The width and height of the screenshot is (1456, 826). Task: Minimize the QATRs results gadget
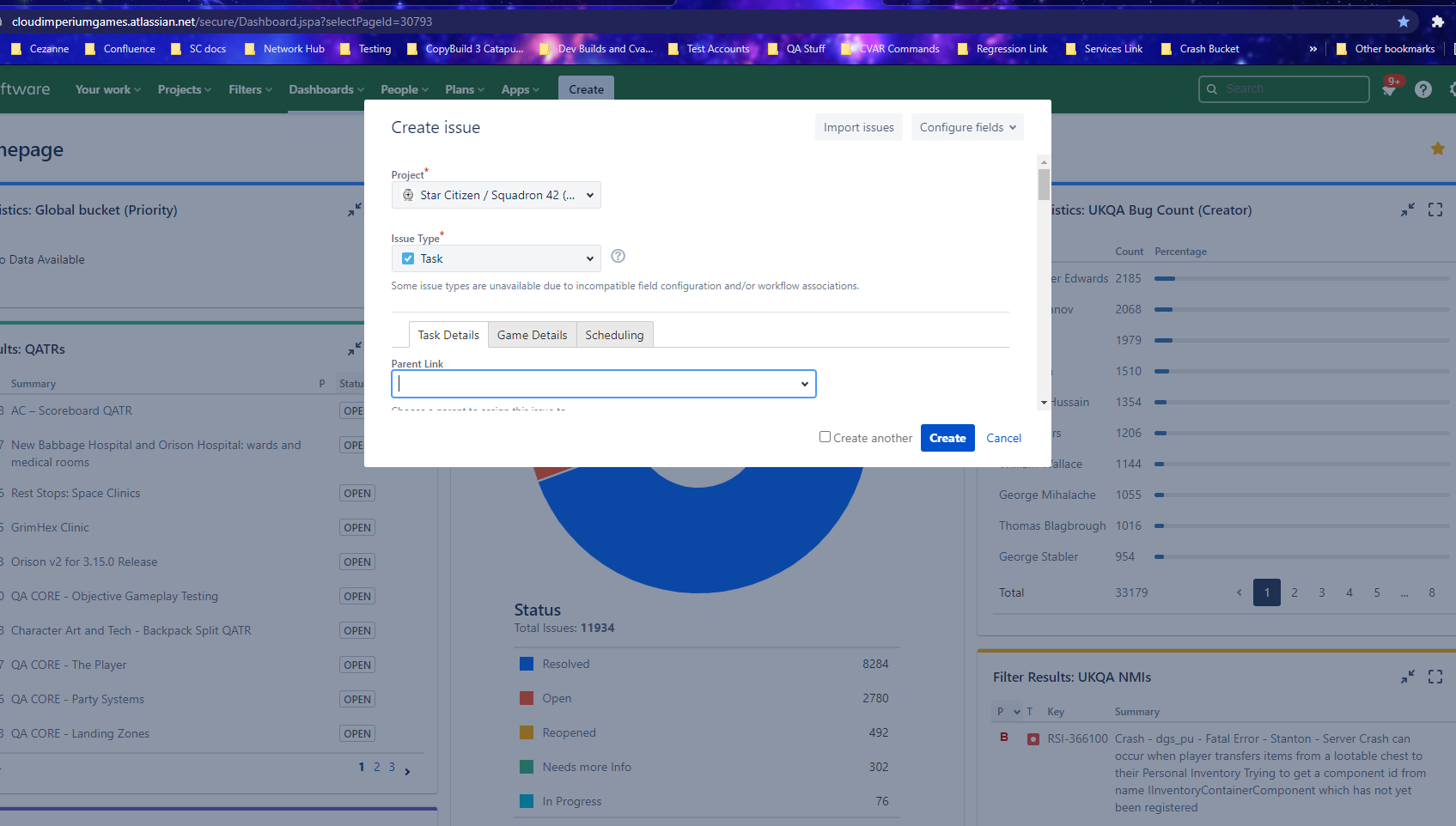(x=355, y=349)
